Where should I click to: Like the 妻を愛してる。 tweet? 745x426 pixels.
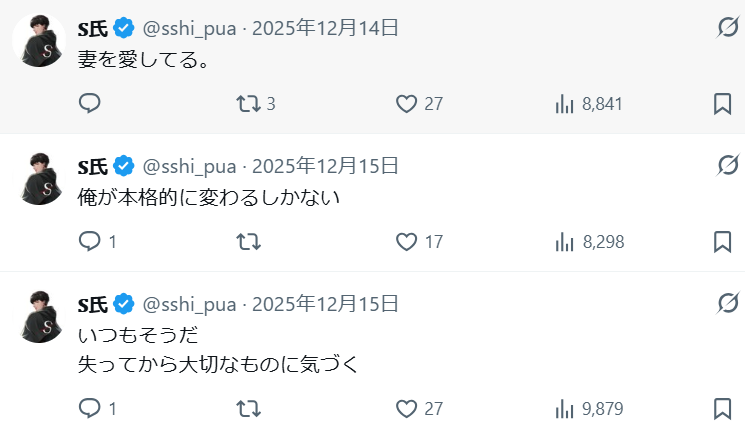(x=406, y=104)
